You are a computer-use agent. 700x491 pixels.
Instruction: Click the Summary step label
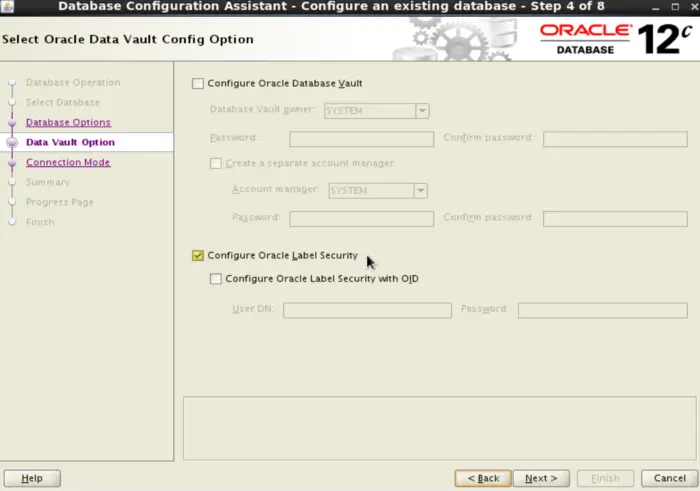pos(48,182)
